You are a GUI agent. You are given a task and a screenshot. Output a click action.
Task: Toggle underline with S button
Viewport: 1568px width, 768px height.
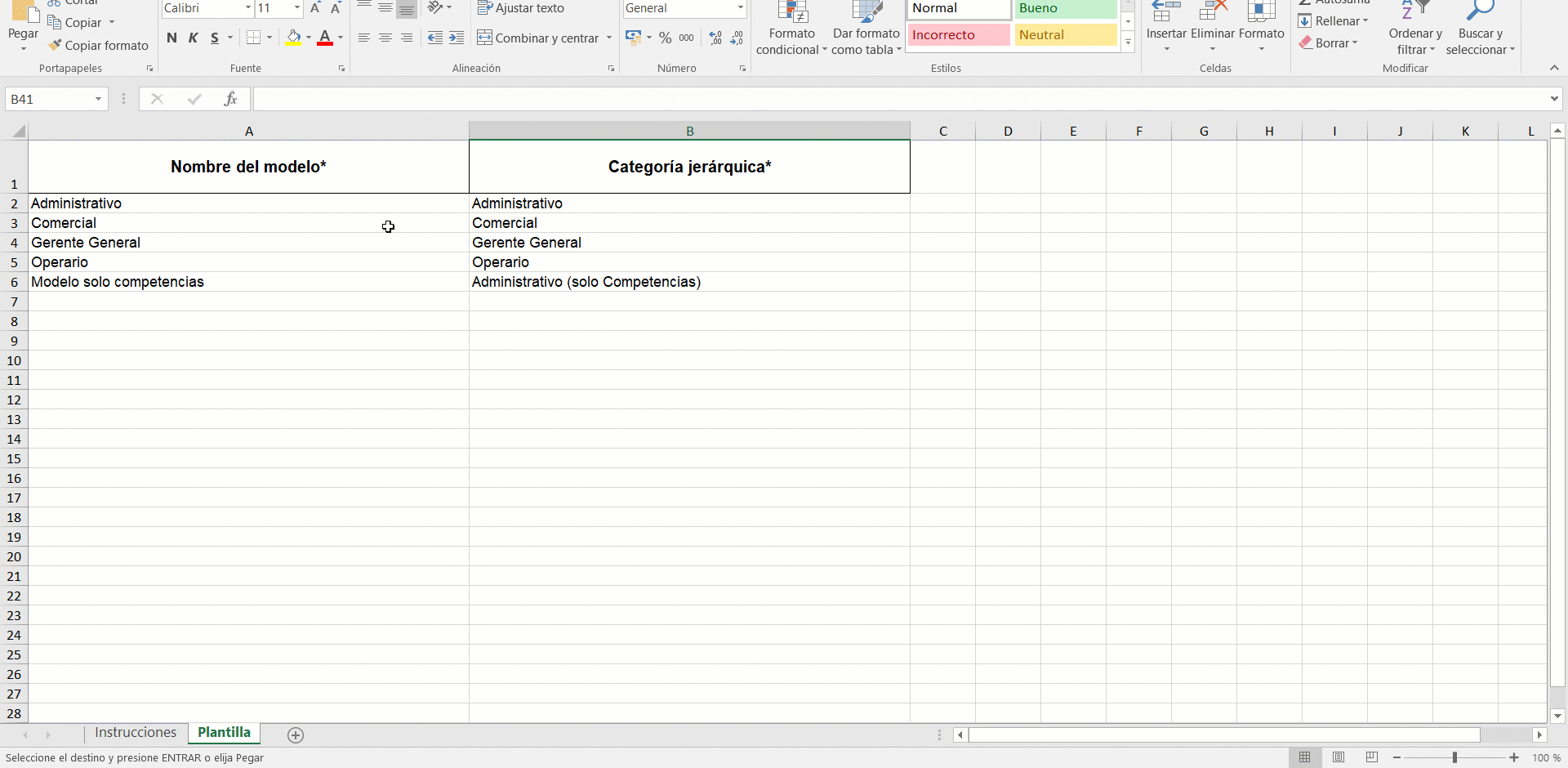point(215,38)
